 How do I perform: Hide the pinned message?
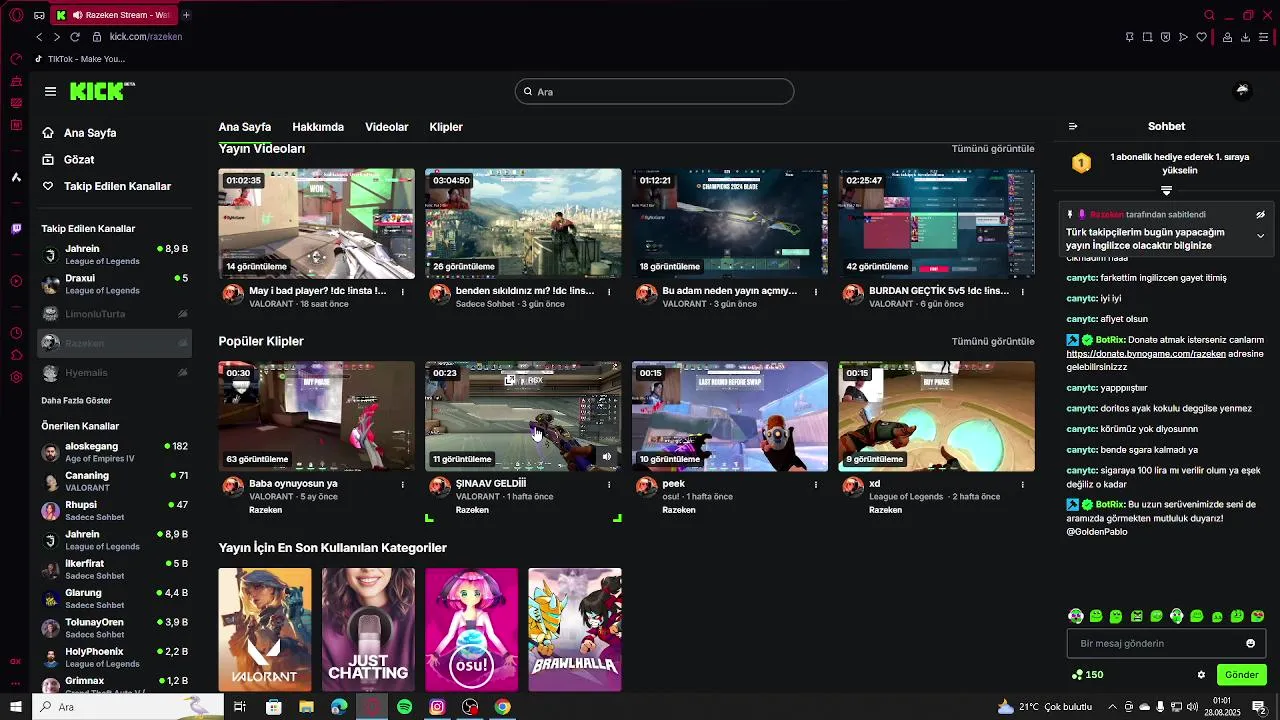[x=1260, y=214]
